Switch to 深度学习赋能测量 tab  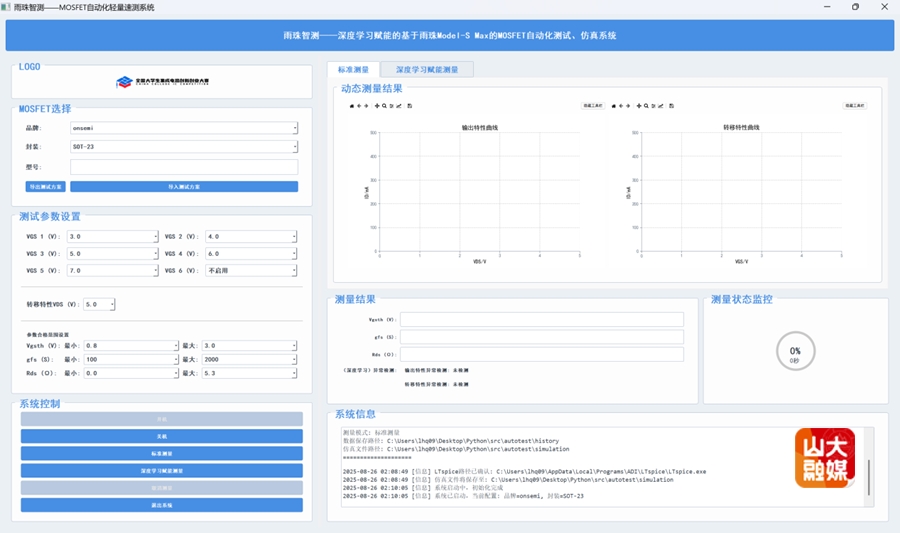coord(427,69)
